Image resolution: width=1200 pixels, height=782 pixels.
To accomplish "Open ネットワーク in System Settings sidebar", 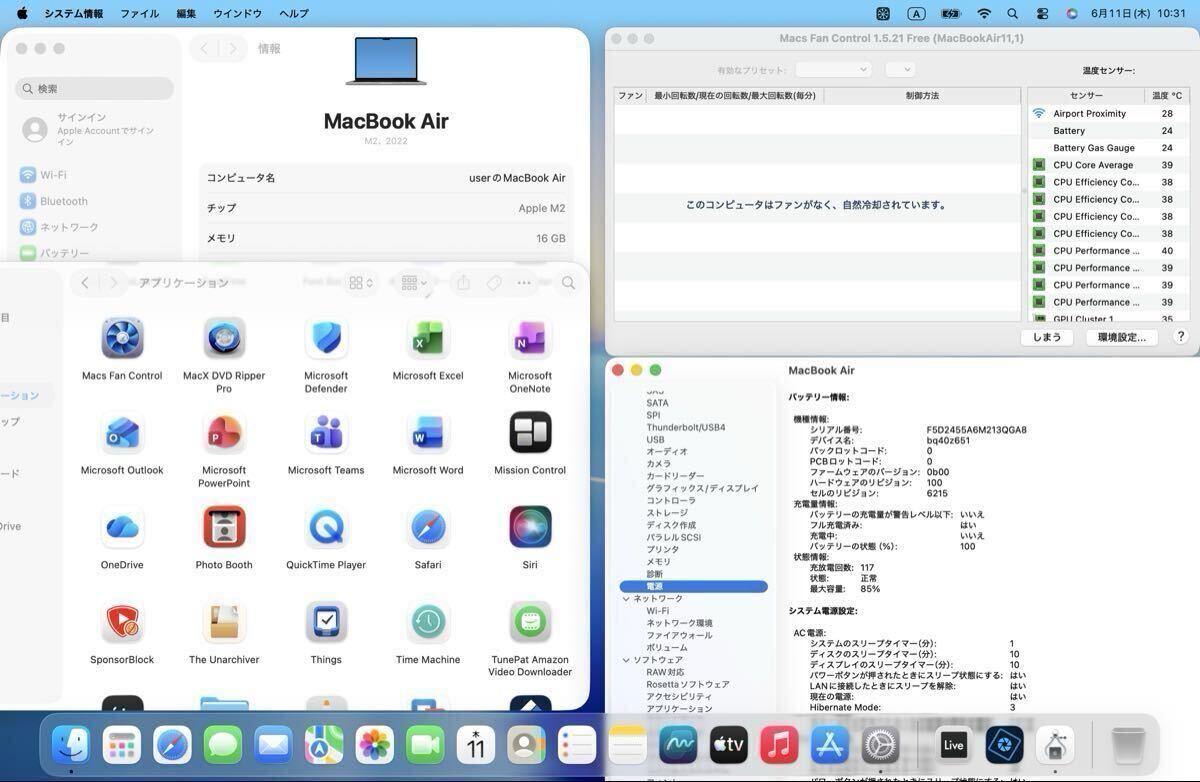I will click(92, 227).
